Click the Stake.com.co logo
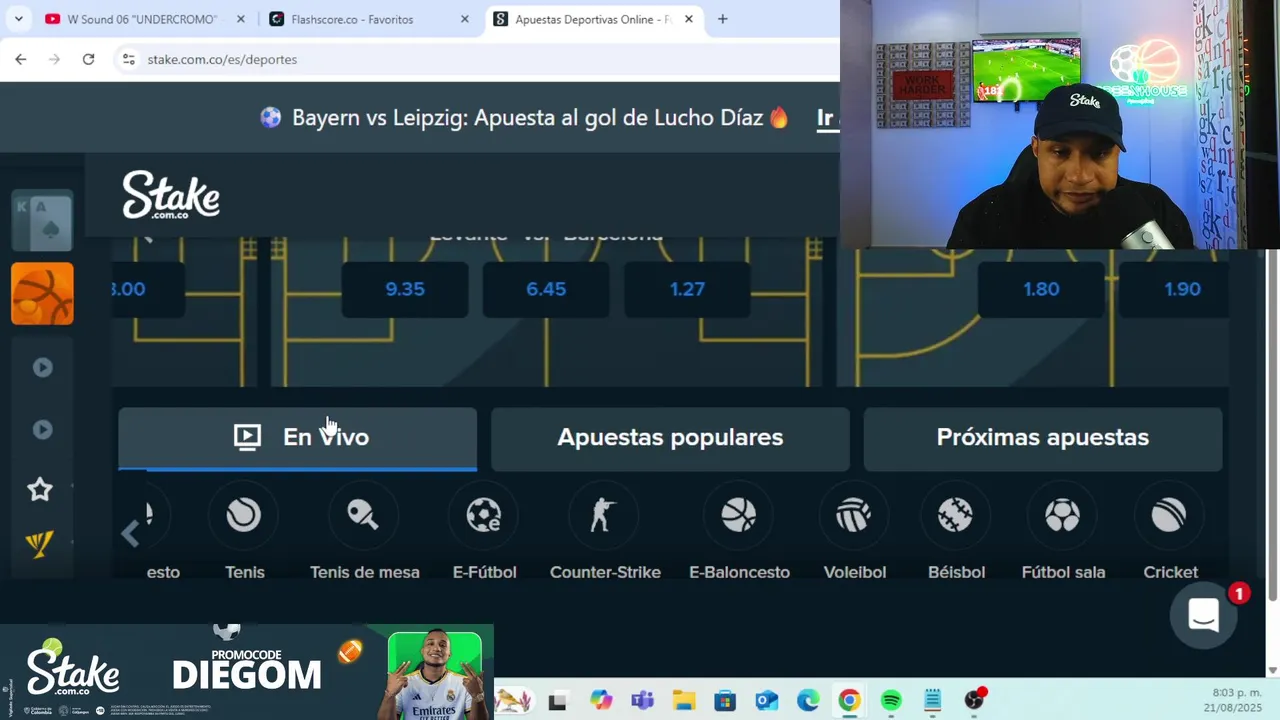The width and height of the screenshot is (1280, 720). pos(171,195)
